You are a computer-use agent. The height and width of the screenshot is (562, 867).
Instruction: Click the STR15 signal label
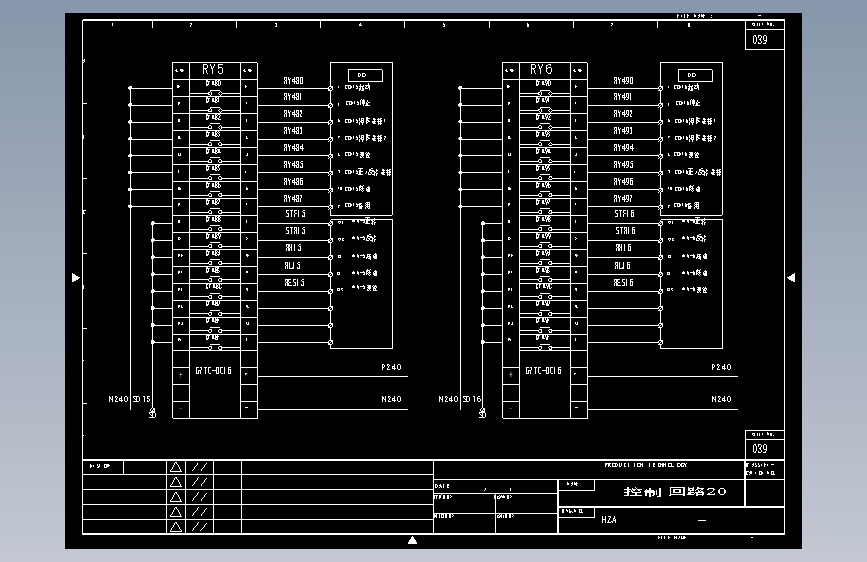(295, 231)
